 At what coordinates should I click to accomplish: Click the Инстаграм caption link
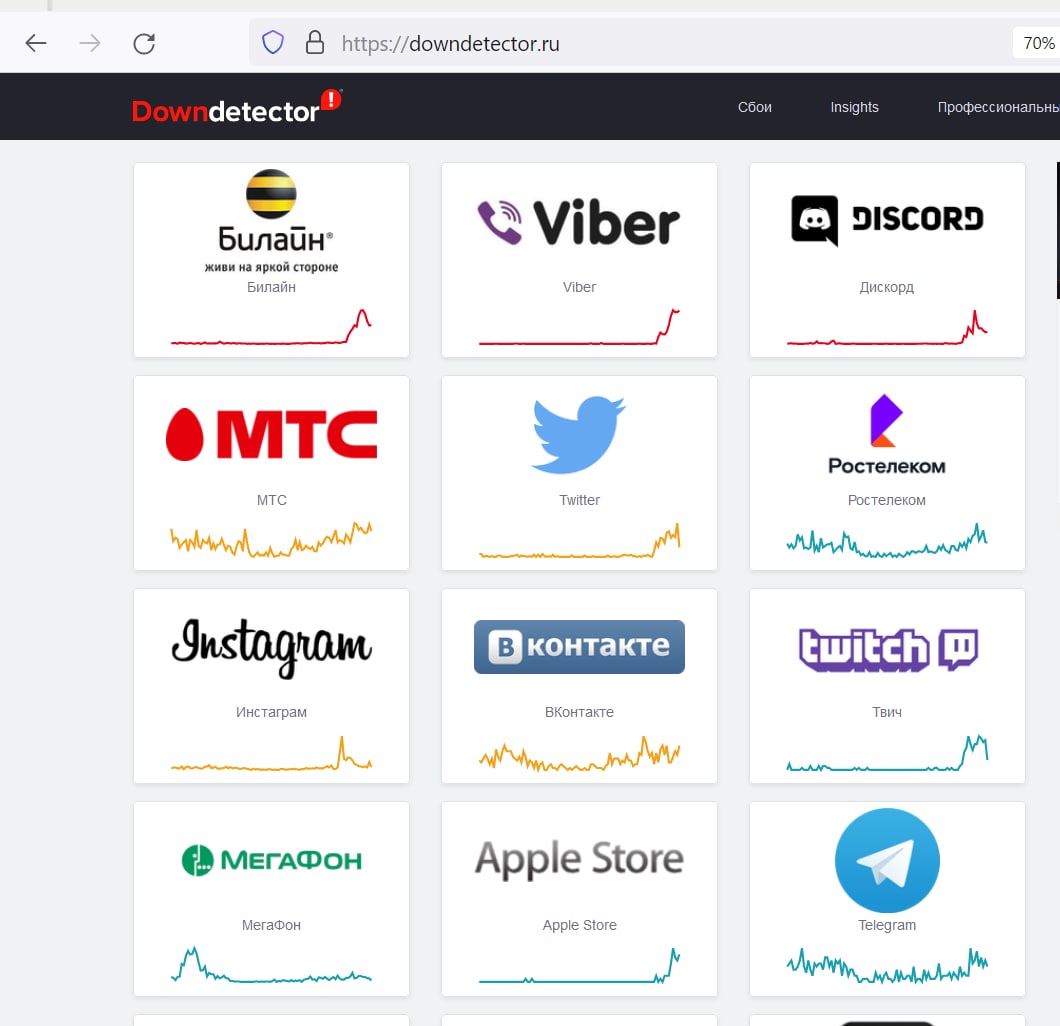coord(271,712)
